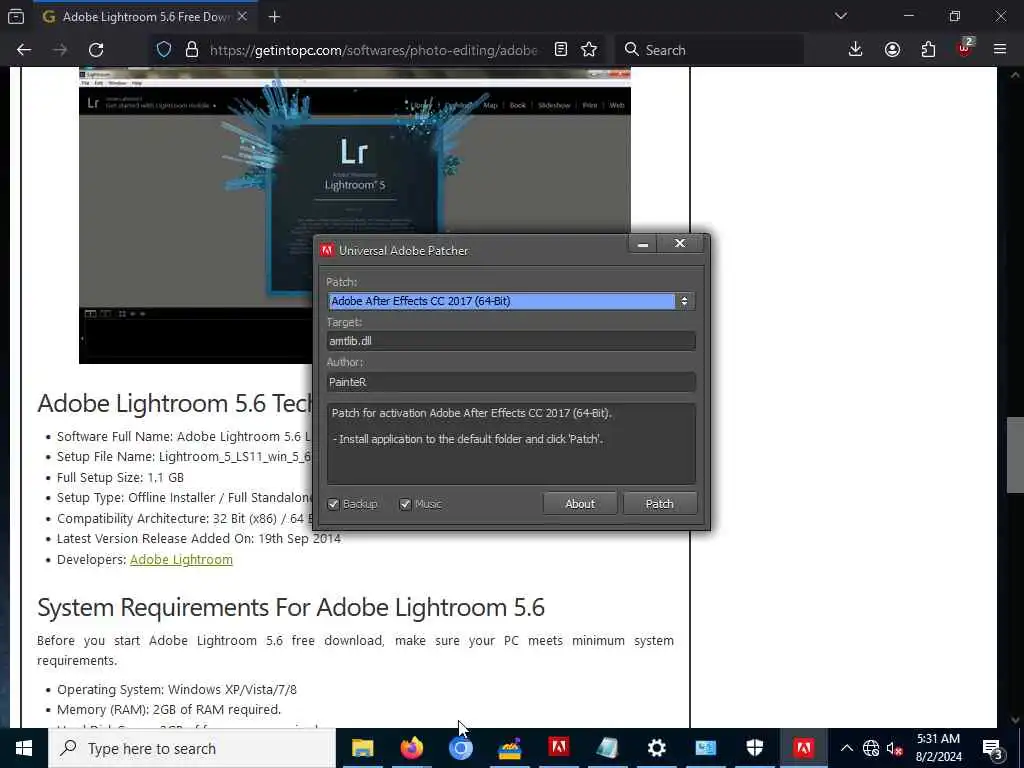Open the colorful basket app taskbar icon
Image resolution: width=1024 pixels, height=768 pixels.
(x=509, y=748)
